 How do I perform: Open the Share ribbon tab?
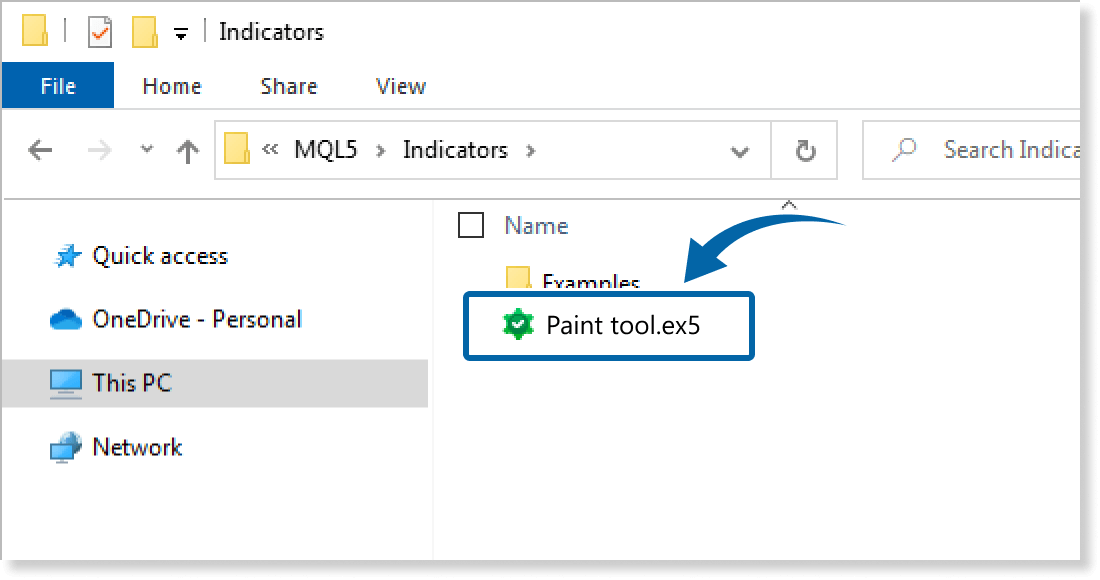[x=288, y=87]
